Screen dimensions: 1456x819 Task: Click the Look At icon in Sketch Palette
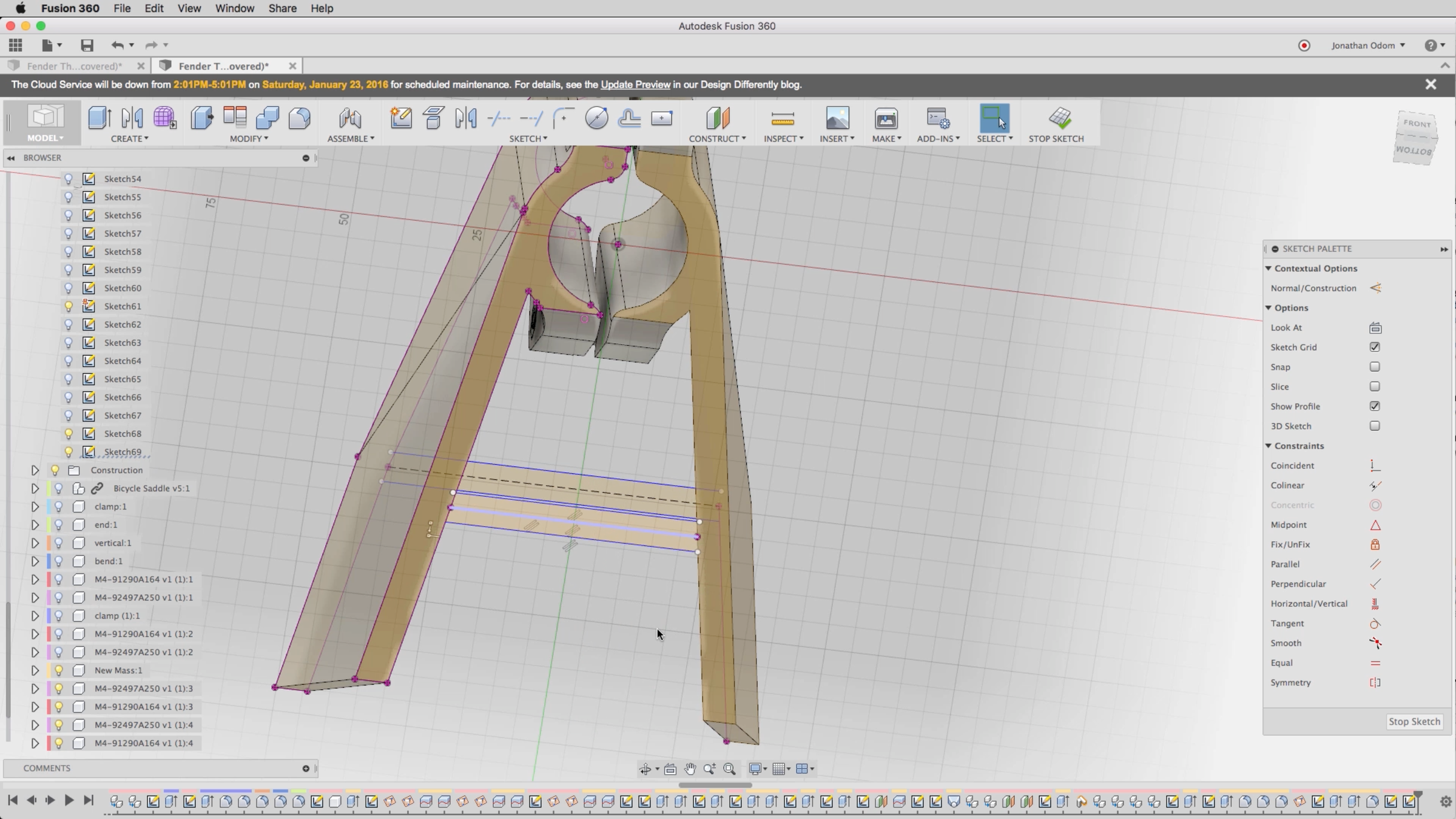[x=1375, y=328]
